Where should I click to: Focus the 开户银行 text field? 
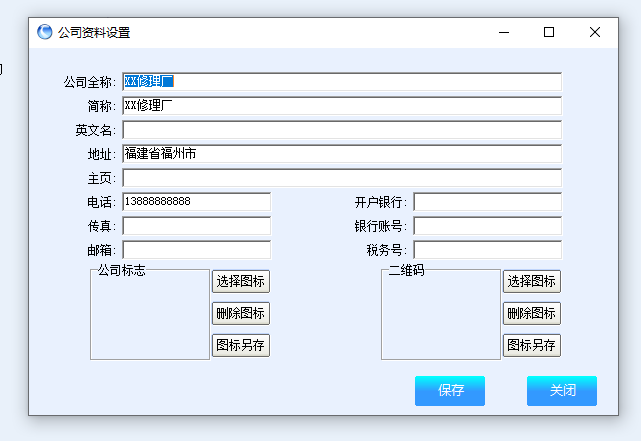tap(488, 202)
